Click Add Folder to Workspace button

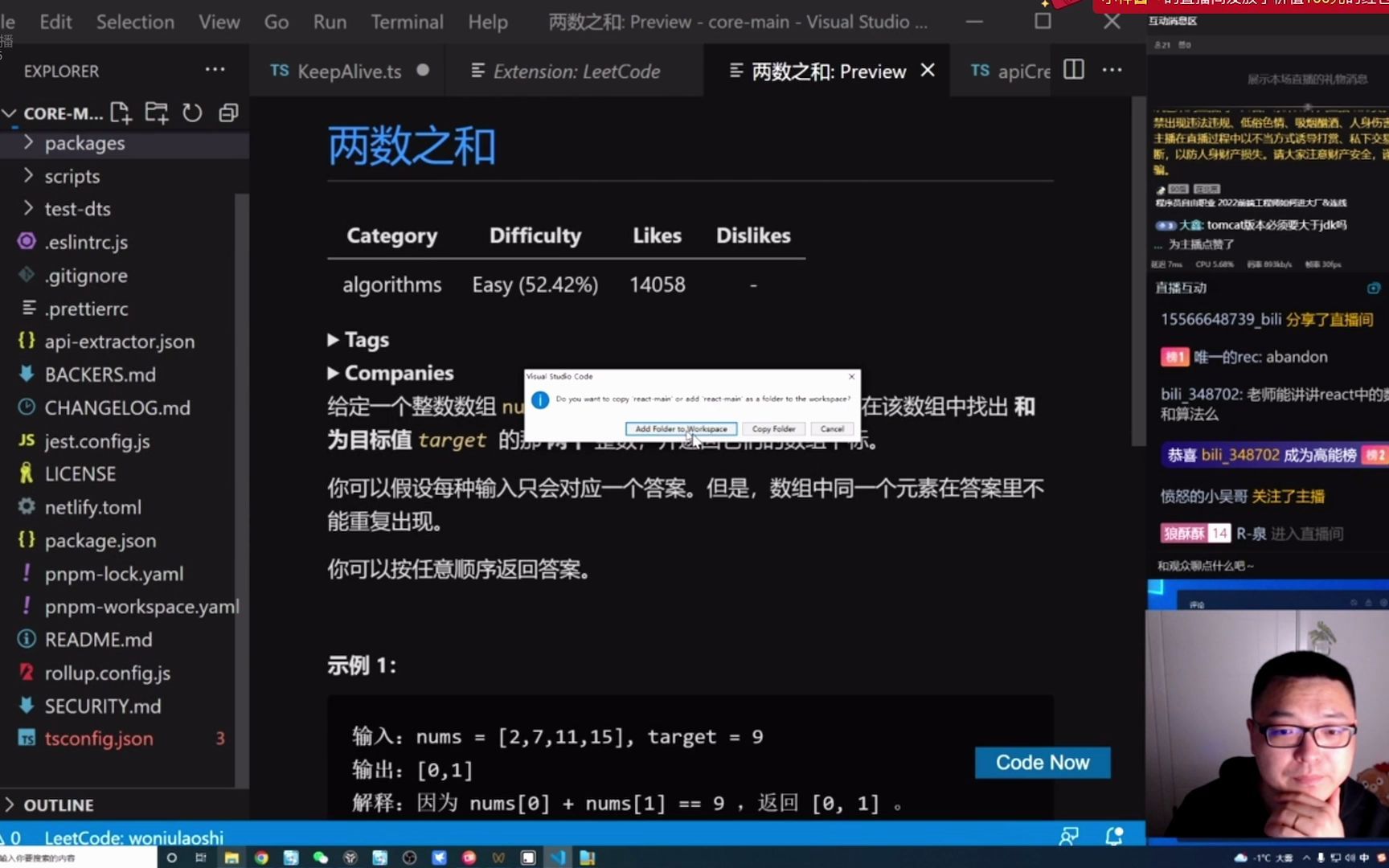click(681, 428)
